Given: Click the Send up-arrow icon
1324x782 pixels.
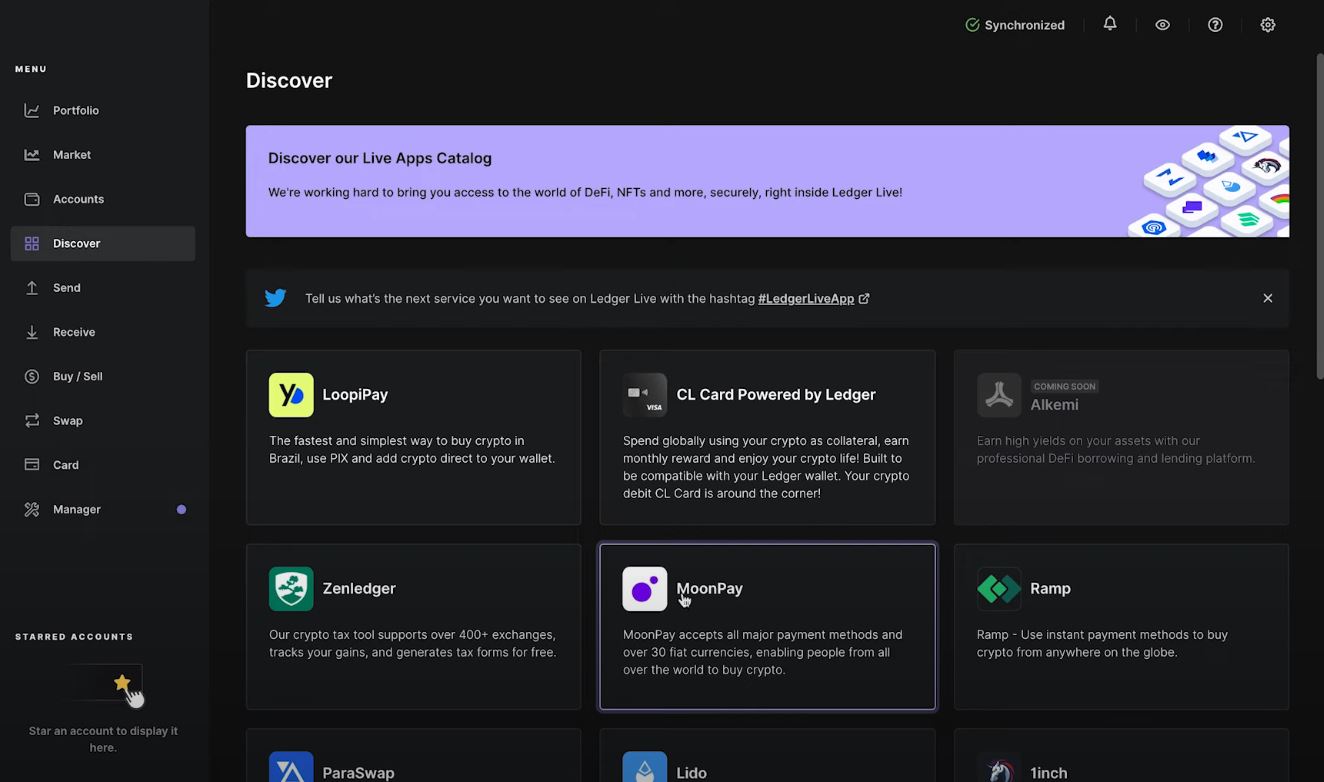Looking at the screenshot, I should [x=32, y=288].
